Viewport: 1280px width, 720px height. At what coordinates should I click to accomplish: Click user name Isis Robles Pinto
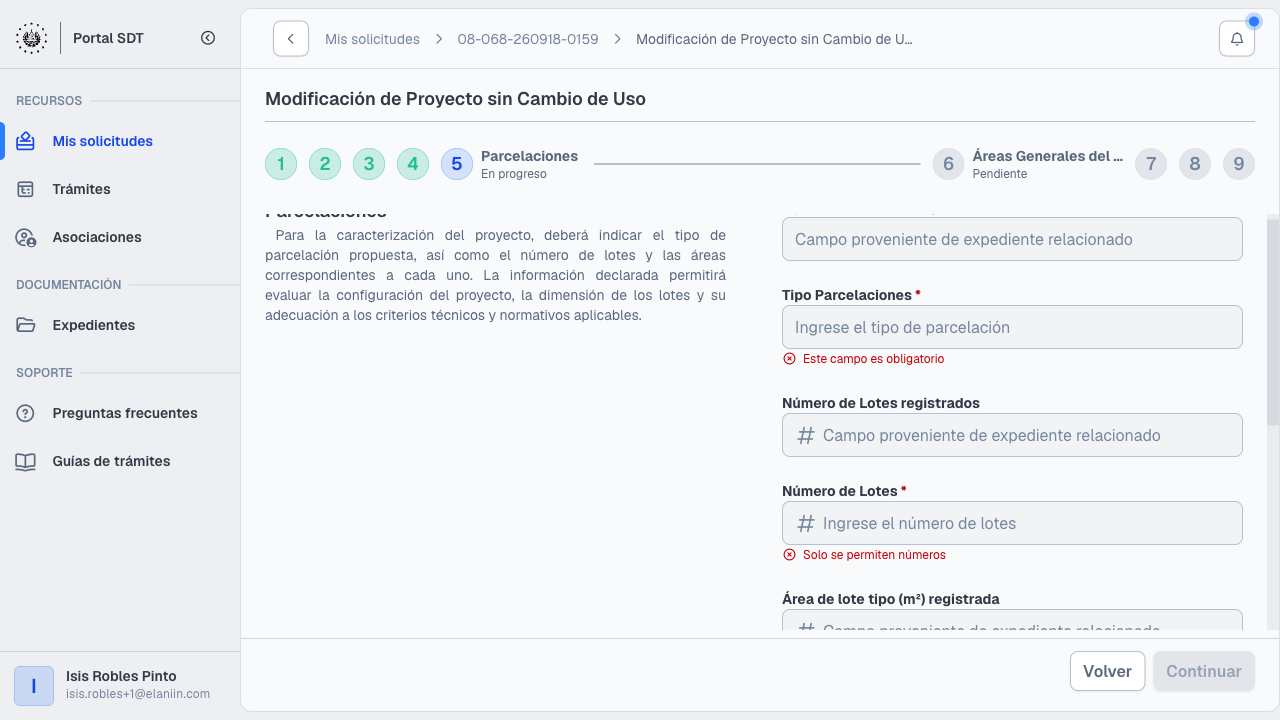click(x=121, y=676)
